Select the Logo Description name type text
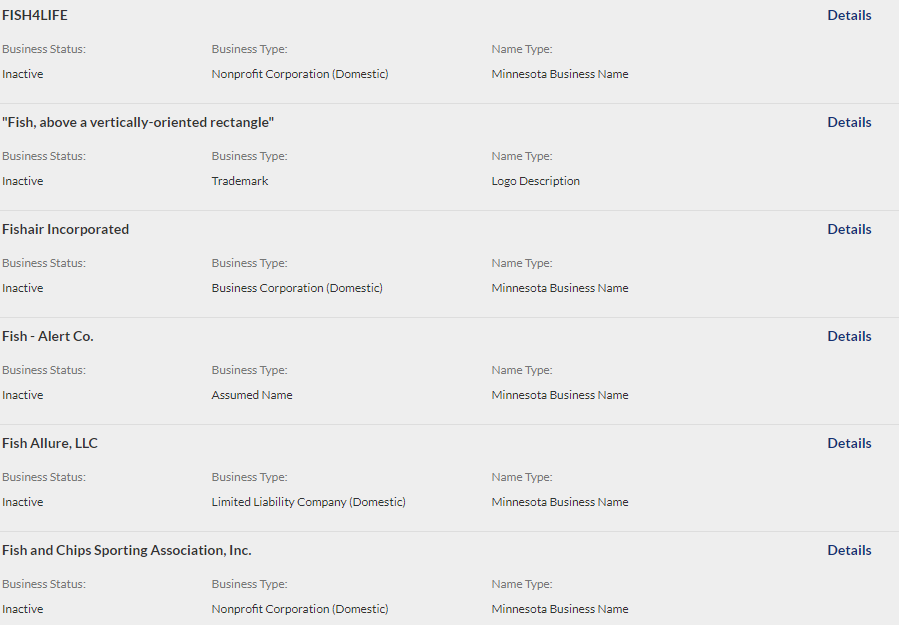Screen dimensions: 899x625 point(536,181)
